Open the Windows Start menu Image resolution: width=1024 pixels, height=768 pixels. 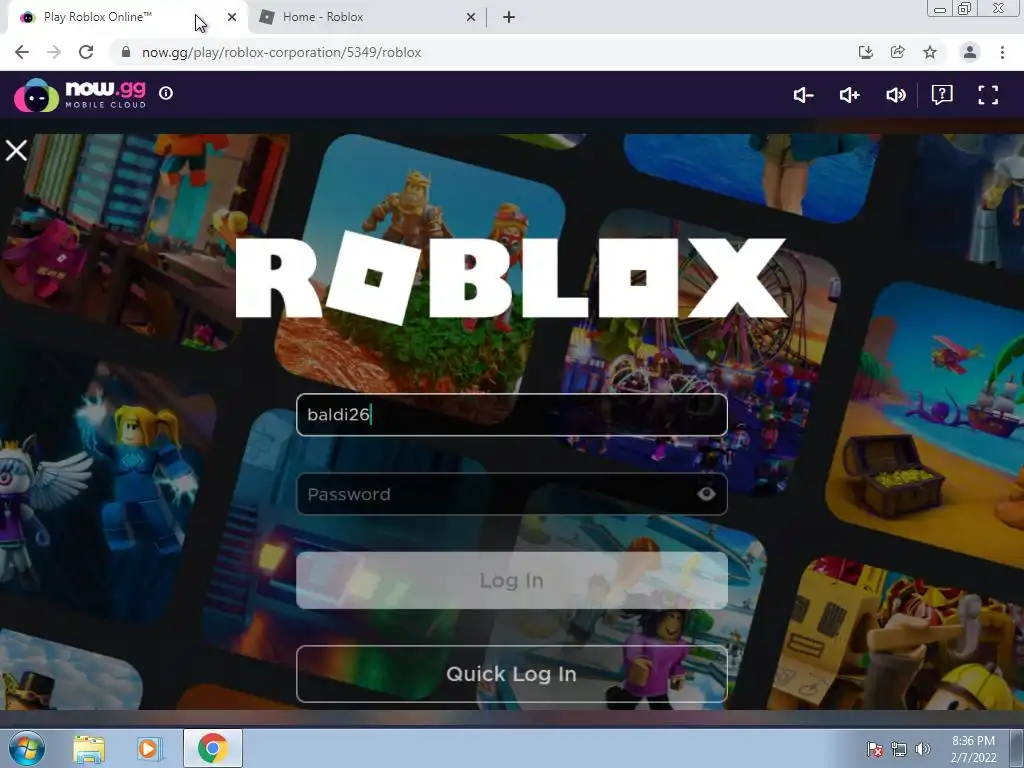click(27, 748)
